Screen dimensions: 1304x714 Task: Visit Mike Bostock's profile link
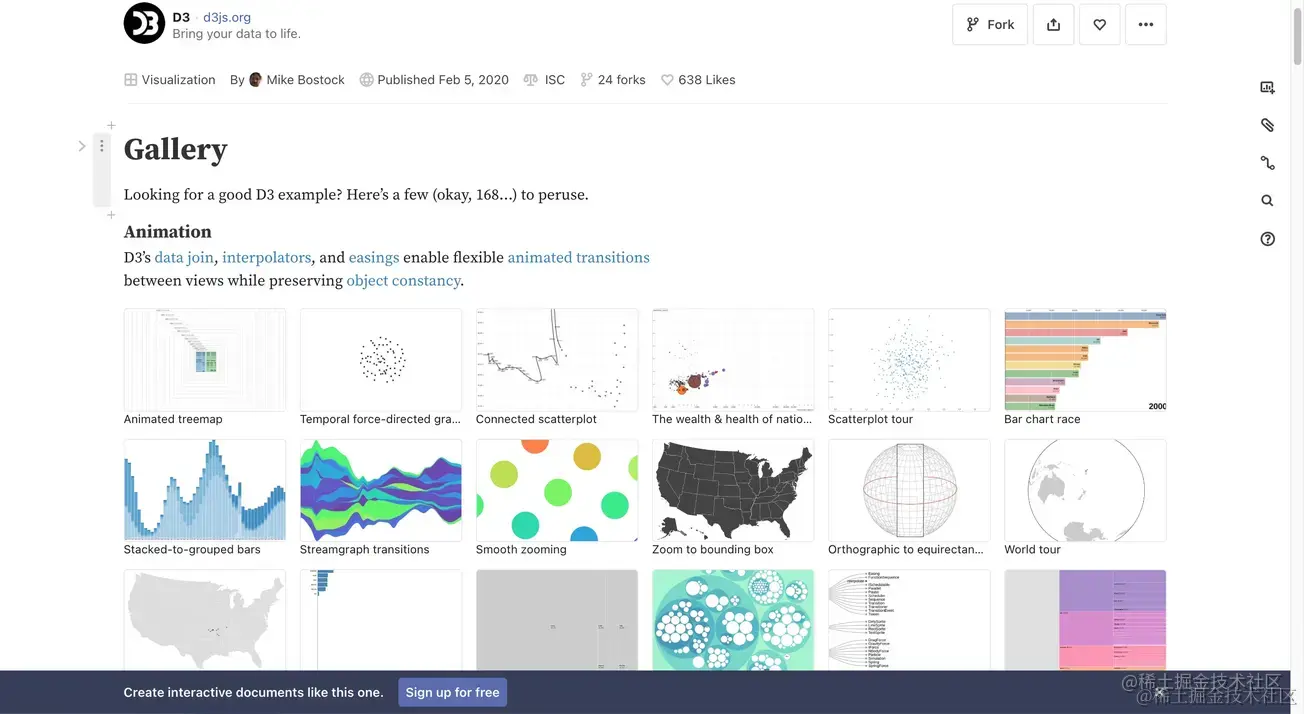pyautogui.click(x=307, y=79)
